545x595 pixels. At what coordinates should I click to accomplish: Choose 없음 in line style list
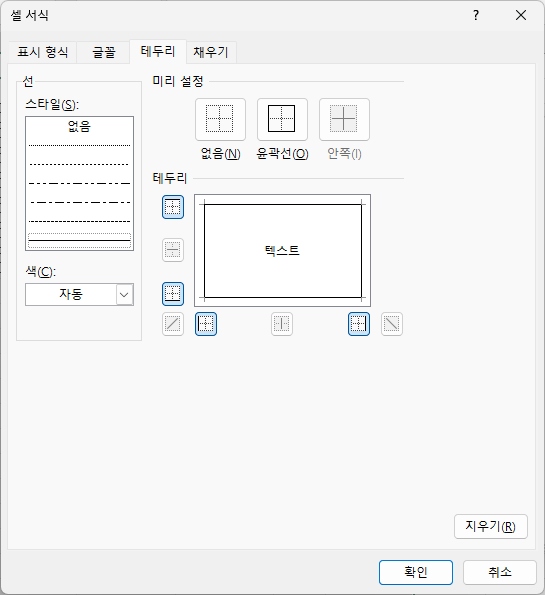79,126
